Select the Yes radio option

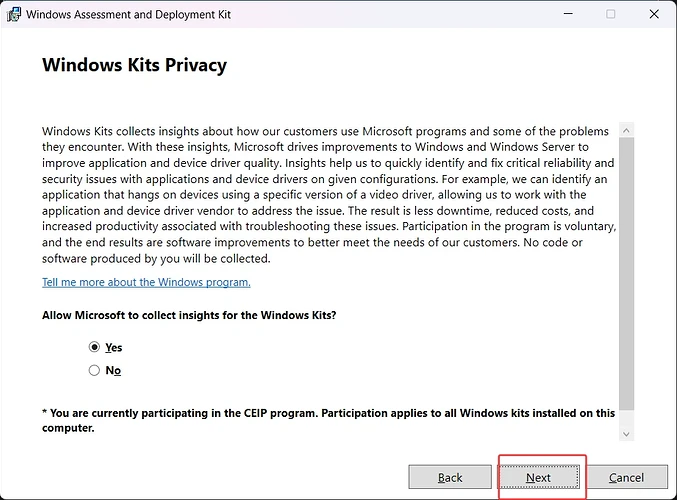(95, 347)
